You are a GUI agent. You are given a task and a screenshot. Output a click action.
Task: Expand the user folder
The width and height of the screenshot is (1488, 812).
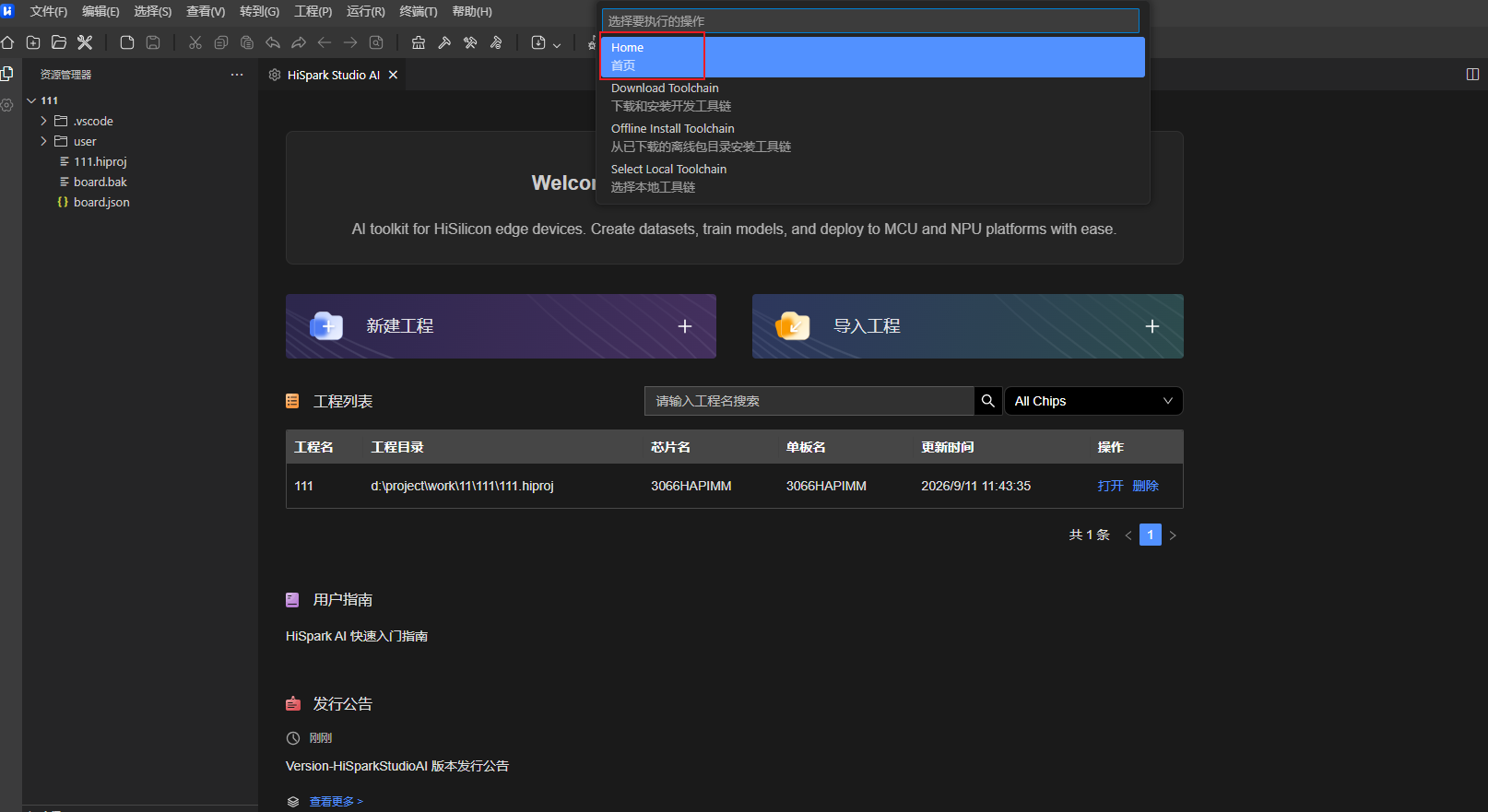point(43,141)
